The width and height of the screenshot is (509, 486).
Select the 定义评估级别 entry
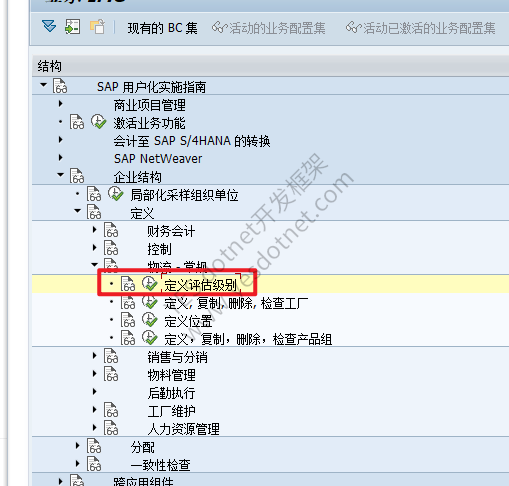click(x=200, y=285)
